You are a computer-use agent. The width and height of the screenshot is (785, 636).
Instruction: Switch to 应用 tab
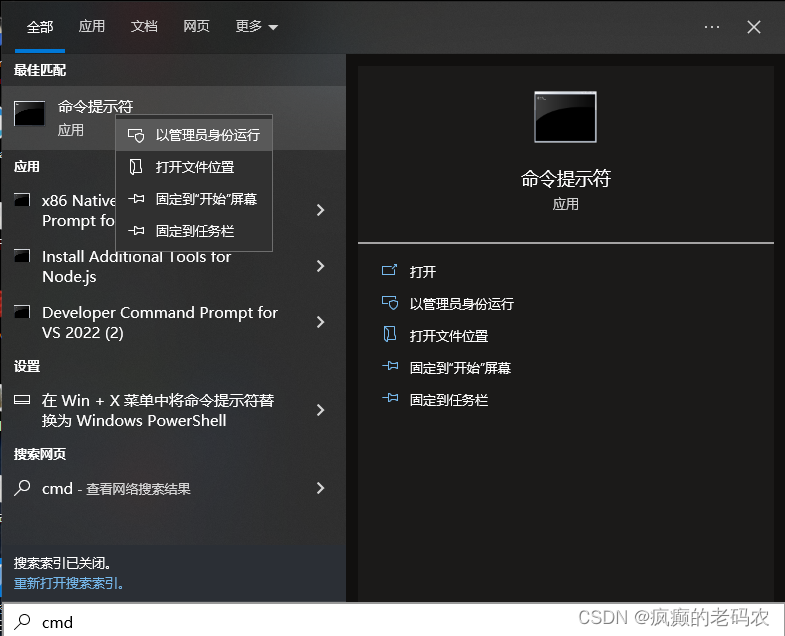(x=92, y=27)
